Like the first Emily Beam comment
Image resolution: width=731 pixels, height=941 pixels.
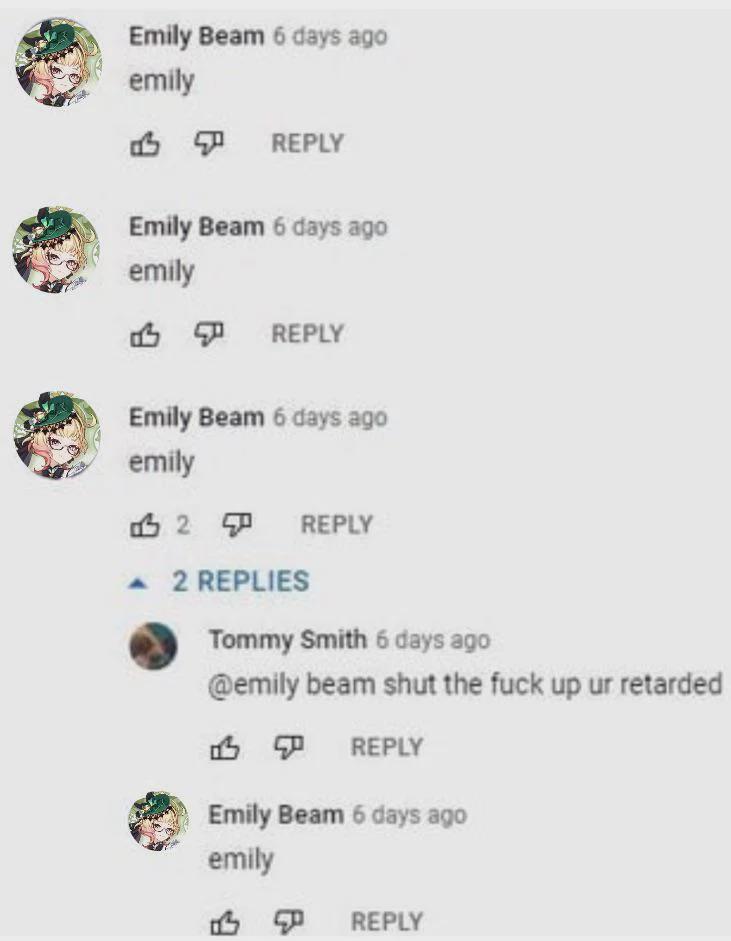pyautogui.click(x=145, y=144)
